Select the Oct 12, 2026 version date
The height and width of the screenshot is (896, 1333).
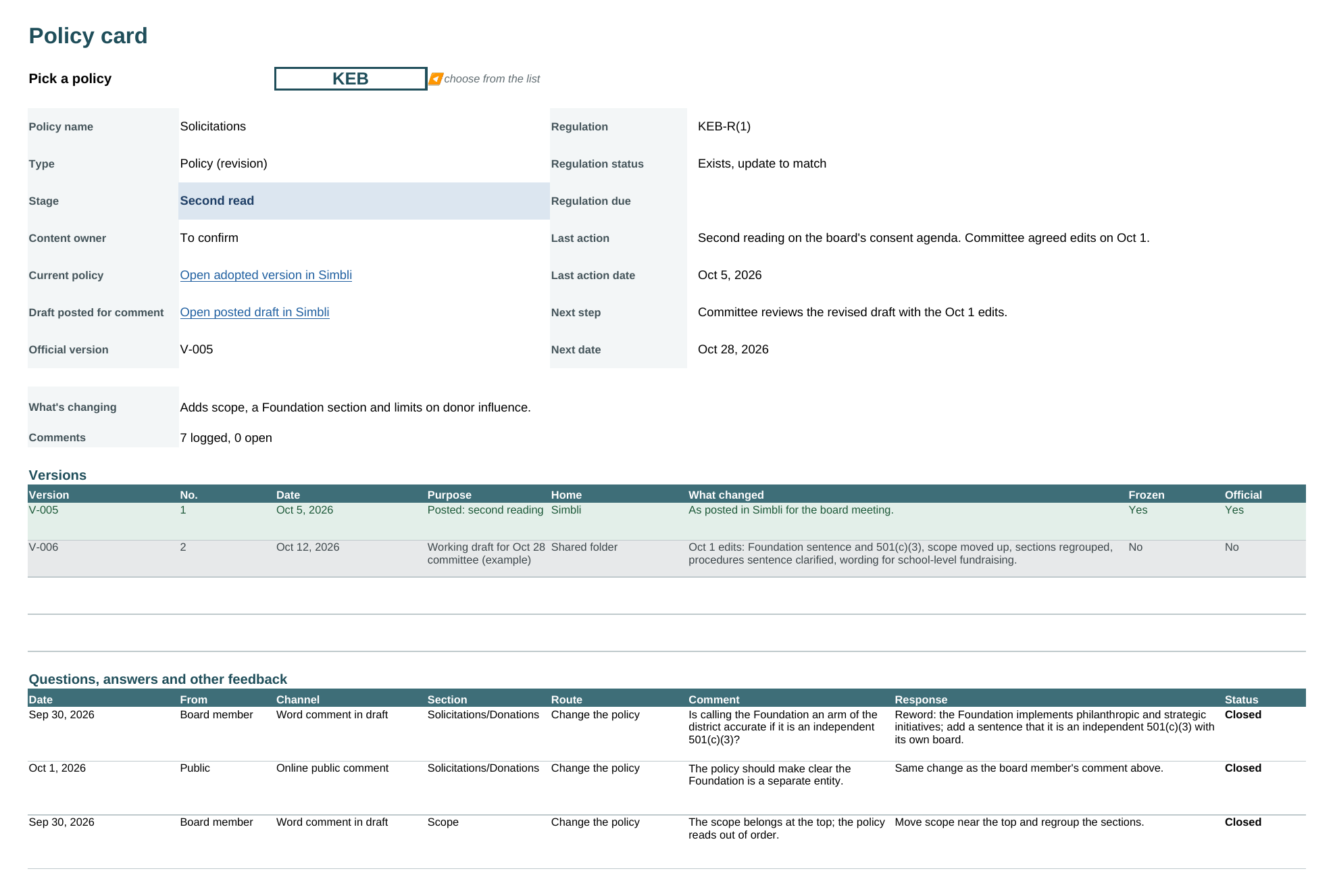pos(307,547)
